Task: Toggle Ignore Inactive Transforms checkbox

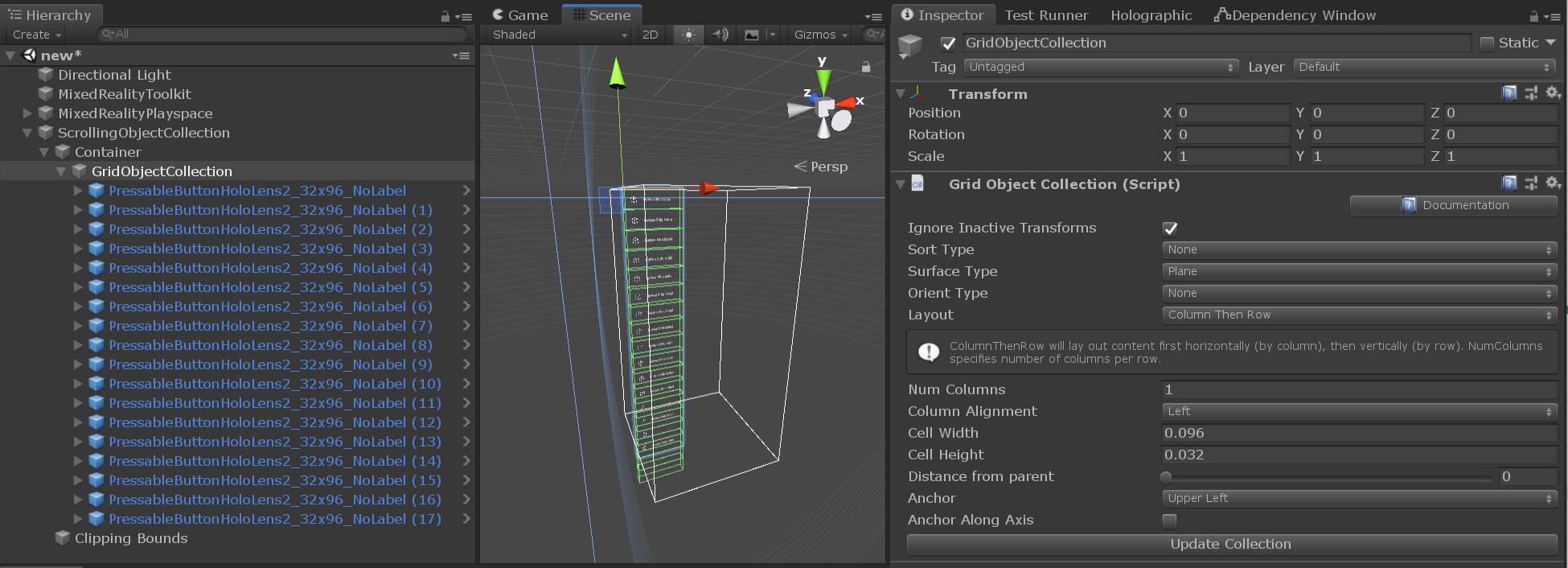Action: pos(1170,228)
